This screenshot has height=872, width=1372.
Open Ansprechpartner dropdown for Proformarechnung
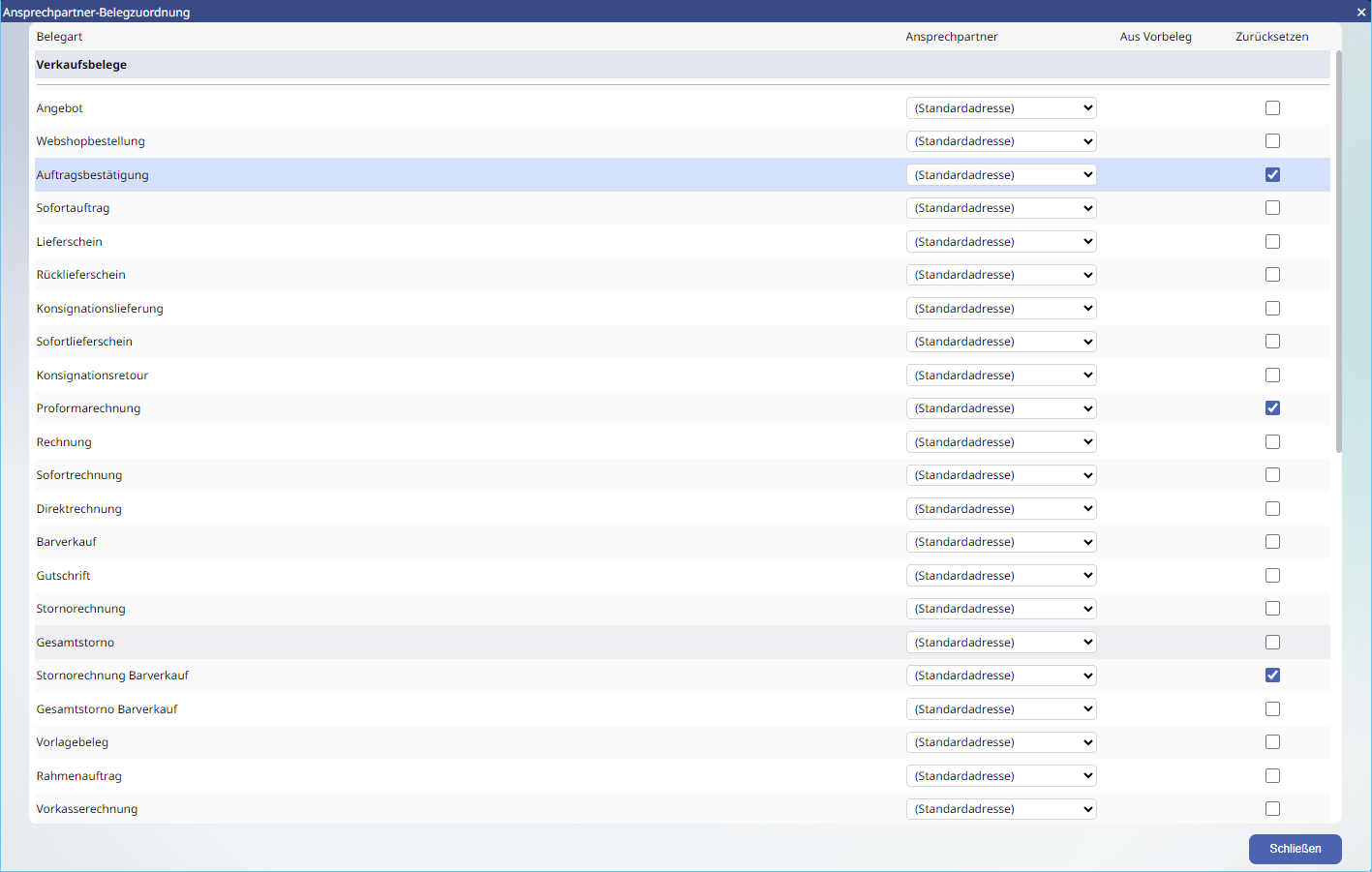pos(1001,408)
